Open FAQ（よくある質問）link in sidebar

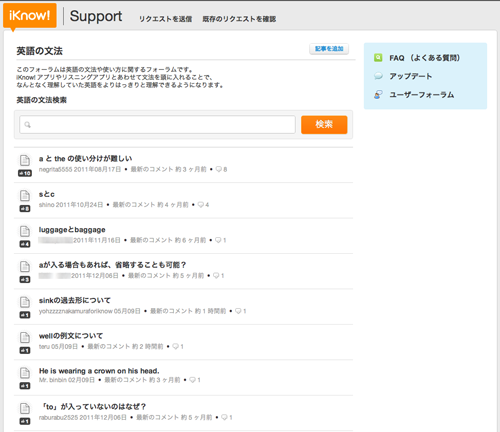tap(425, 58)
